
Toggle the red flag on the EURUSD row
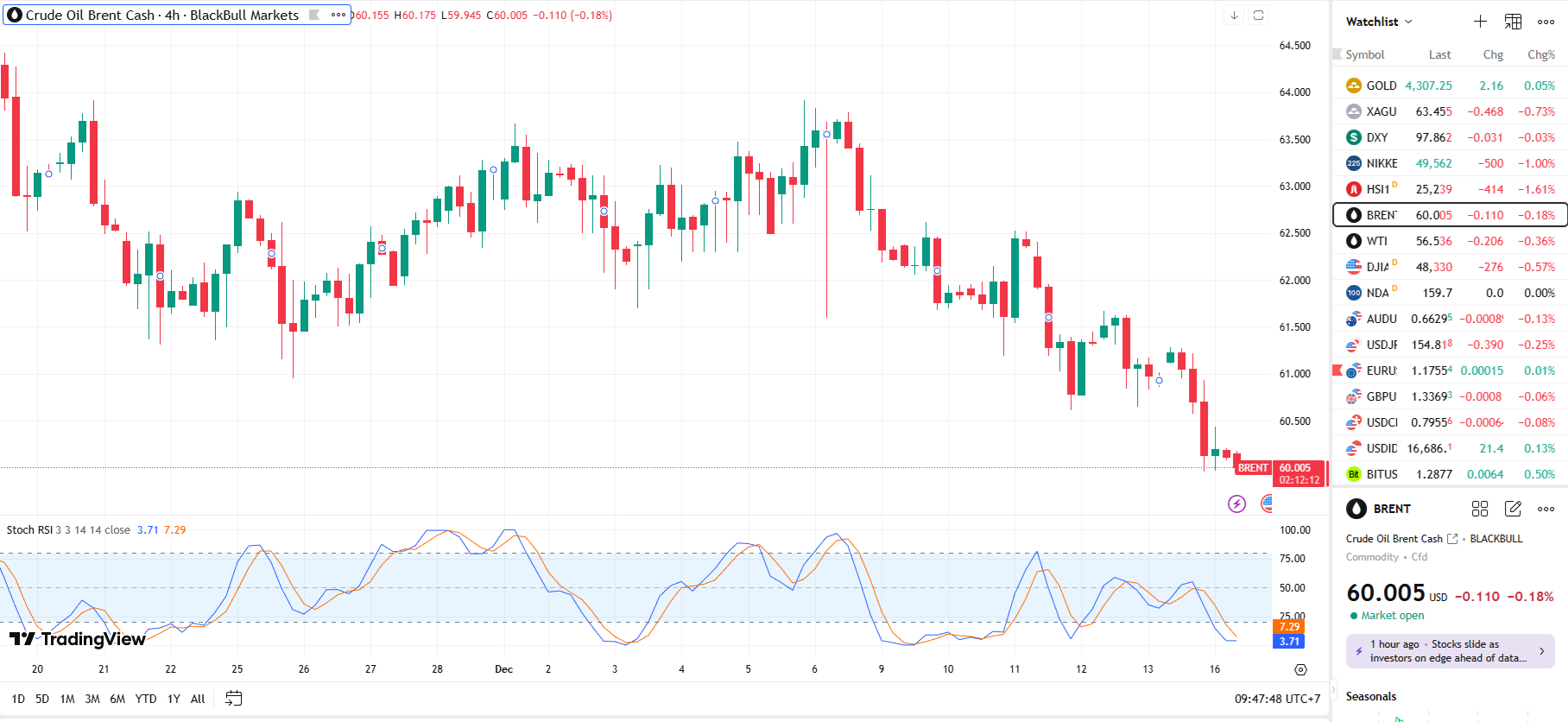click(1337, 370)
